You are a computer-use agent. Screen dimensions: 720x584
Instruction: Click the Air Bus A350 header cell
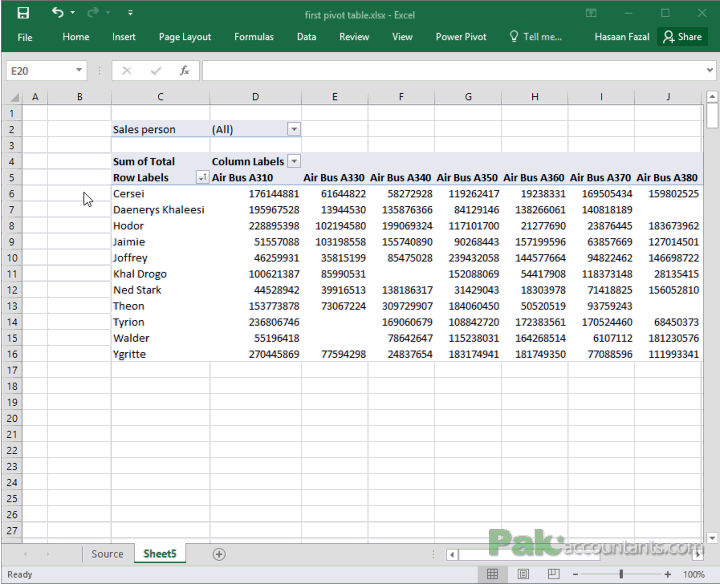[x=467, y=178]
